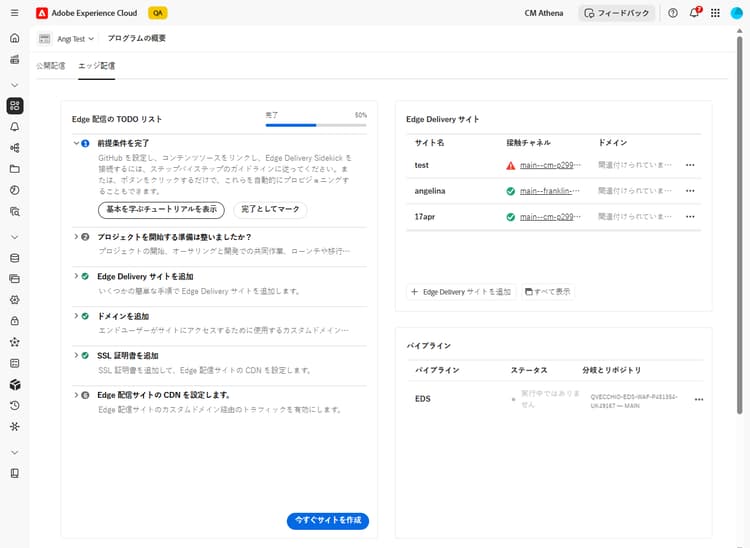750x548 pixels.
Task: Select the EDS pipeline name
Action: tap(422, 399)
